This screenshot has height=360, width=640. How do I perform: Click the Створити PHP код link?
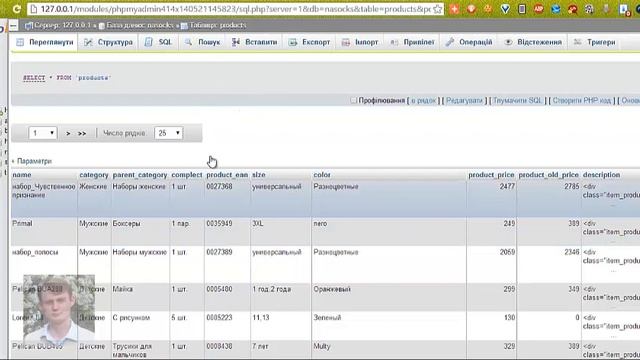pos(582,100)
